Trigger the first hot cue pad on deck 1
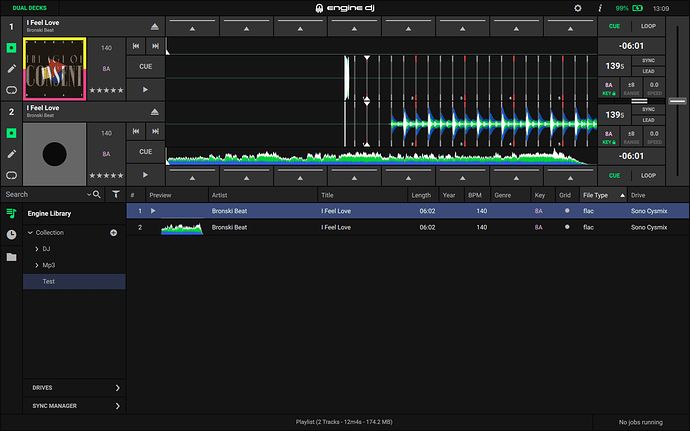The image size is (690, 431). pyautogui.click(x=192, y=26)
